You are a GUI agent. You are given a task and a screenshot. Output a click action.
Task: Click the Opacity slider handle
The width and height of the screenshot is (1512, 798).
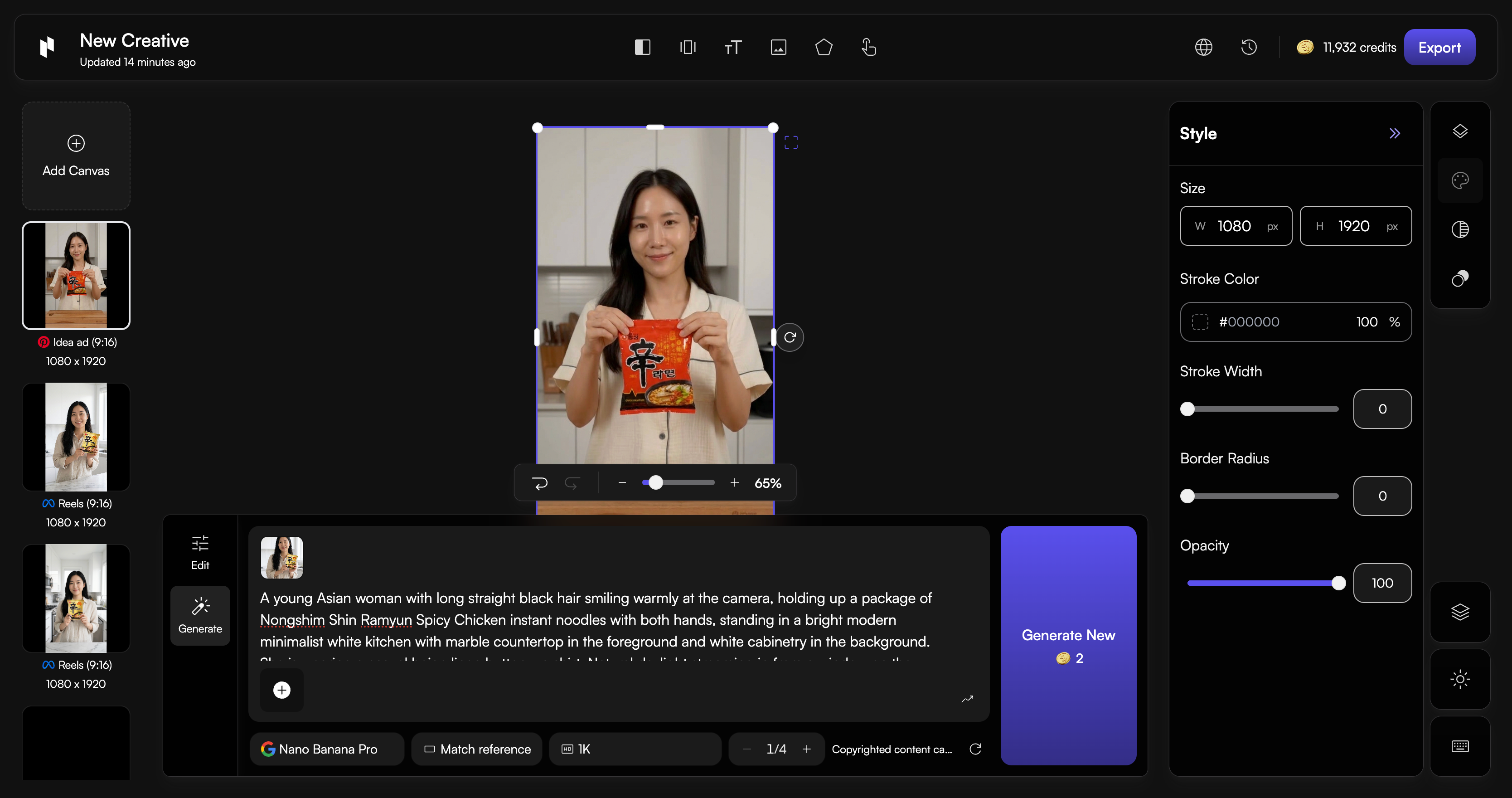[1339, 583]
